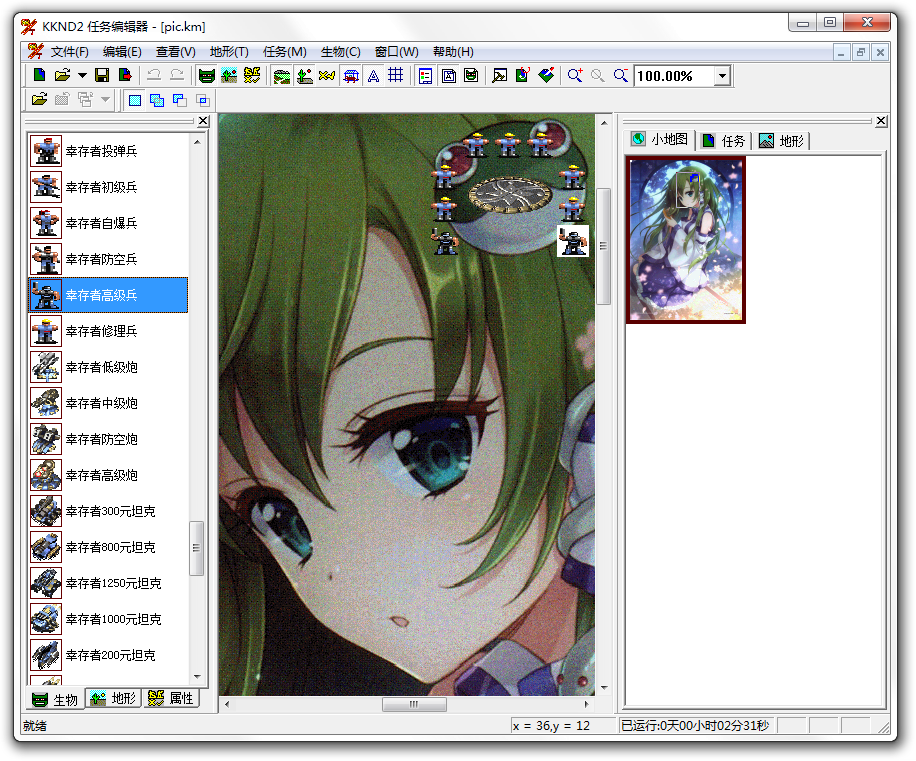This screenshot has height=761, width=916.
Task: Close the left unit list panel
Action: (x=203, y=121)
